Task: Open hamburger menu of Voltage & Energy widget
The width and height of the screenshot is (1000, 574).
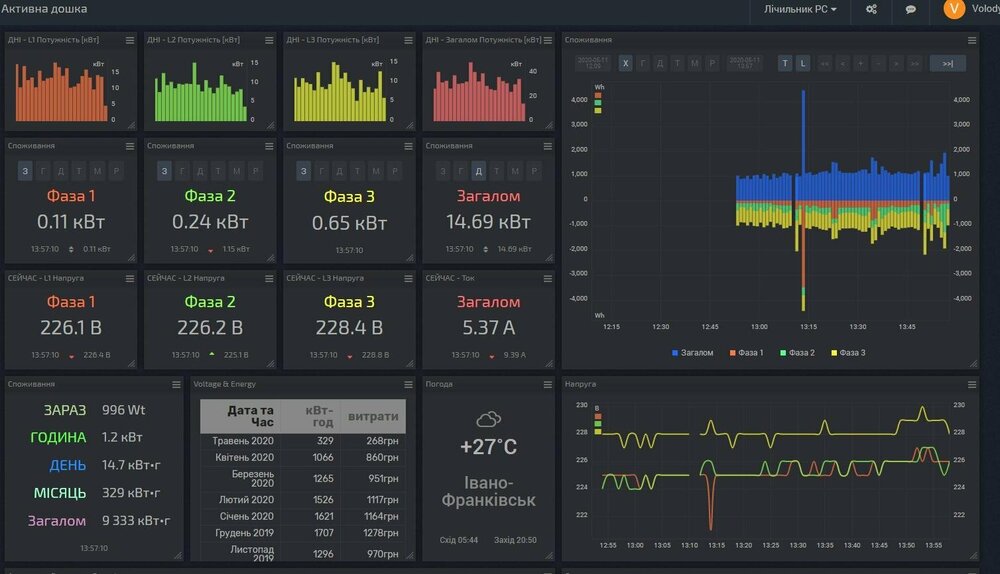Action: (x=408, y=384)
